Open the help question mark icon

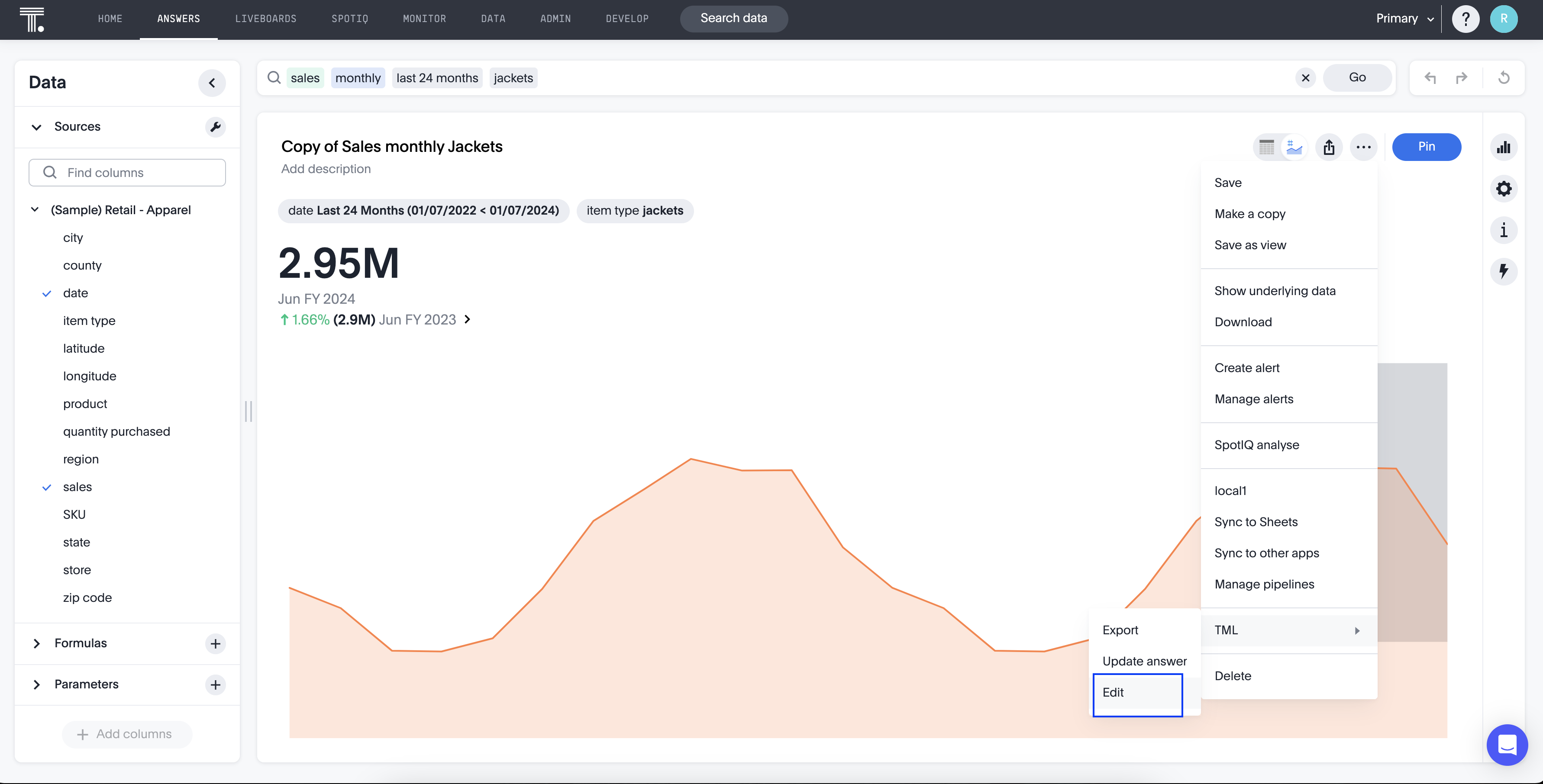[x=1465, y=19]
